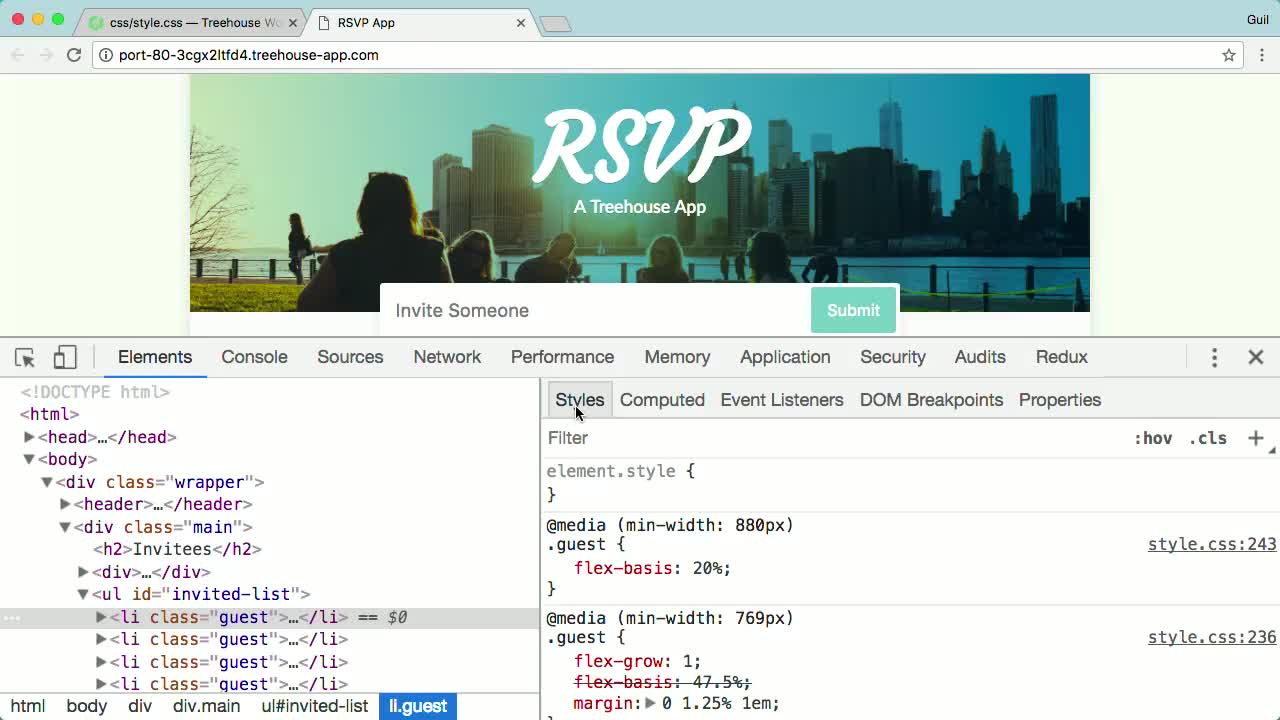Open Chrome's browser menu icon
Screen dimensions: 1280x720
pos(1262,55)
